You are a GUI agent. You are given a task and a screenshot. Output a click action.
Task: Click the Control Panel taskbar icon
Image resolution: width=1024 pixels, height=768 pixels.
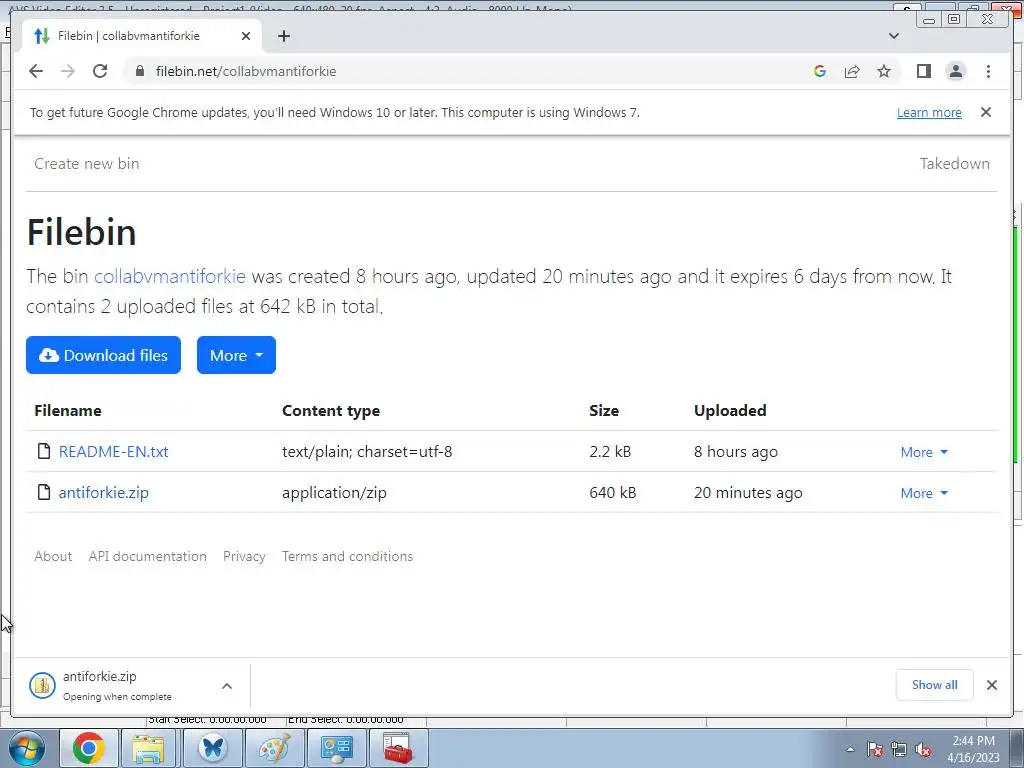pos(336,748)
